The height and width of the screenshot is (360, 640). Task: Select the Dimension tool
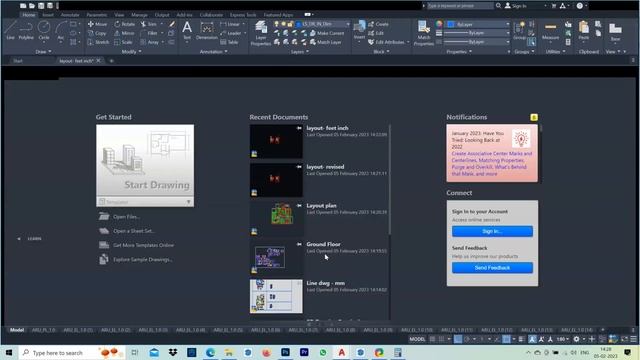207,31
